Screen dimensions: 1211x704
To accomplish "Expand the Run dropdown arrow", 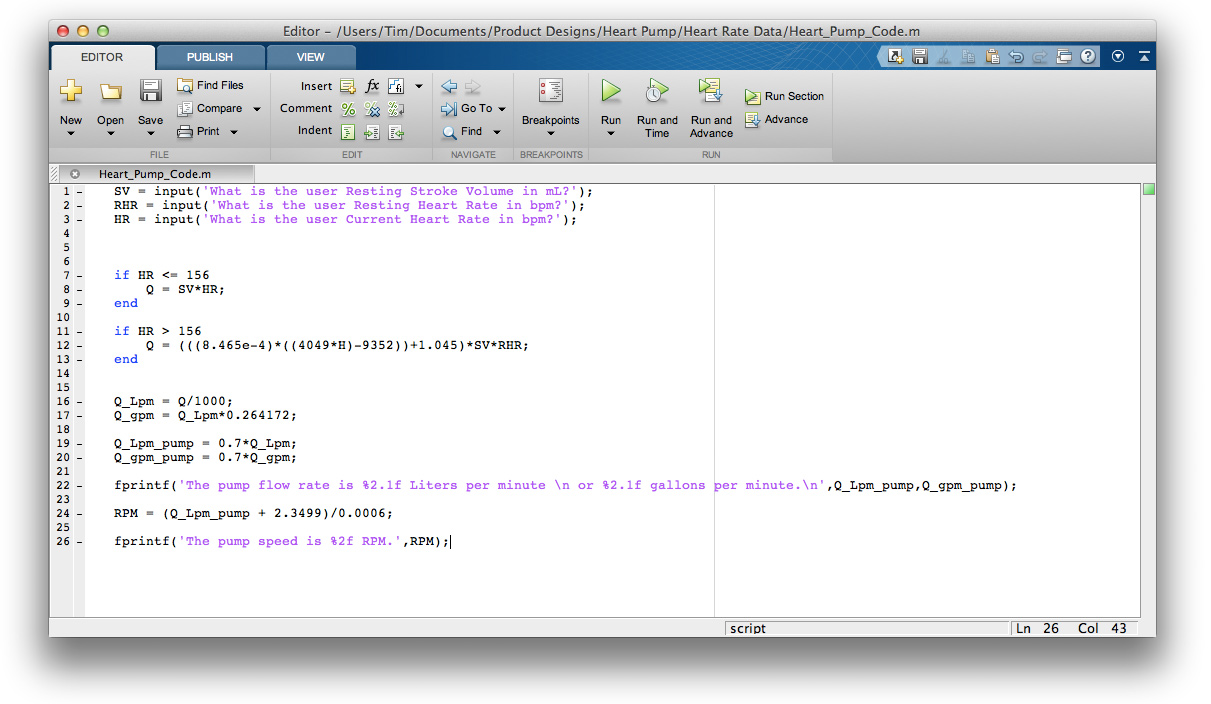I will click(611, 133).
